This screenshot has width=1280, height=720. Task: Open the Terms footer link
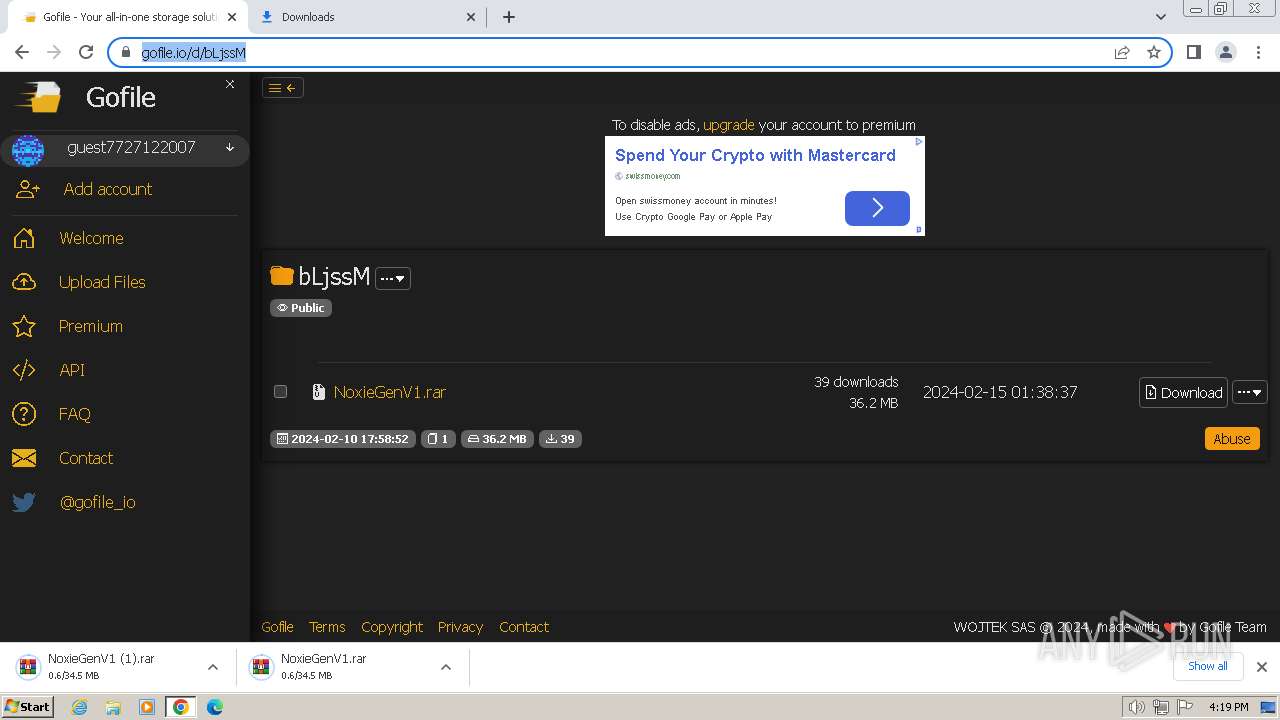coord(327,627)
